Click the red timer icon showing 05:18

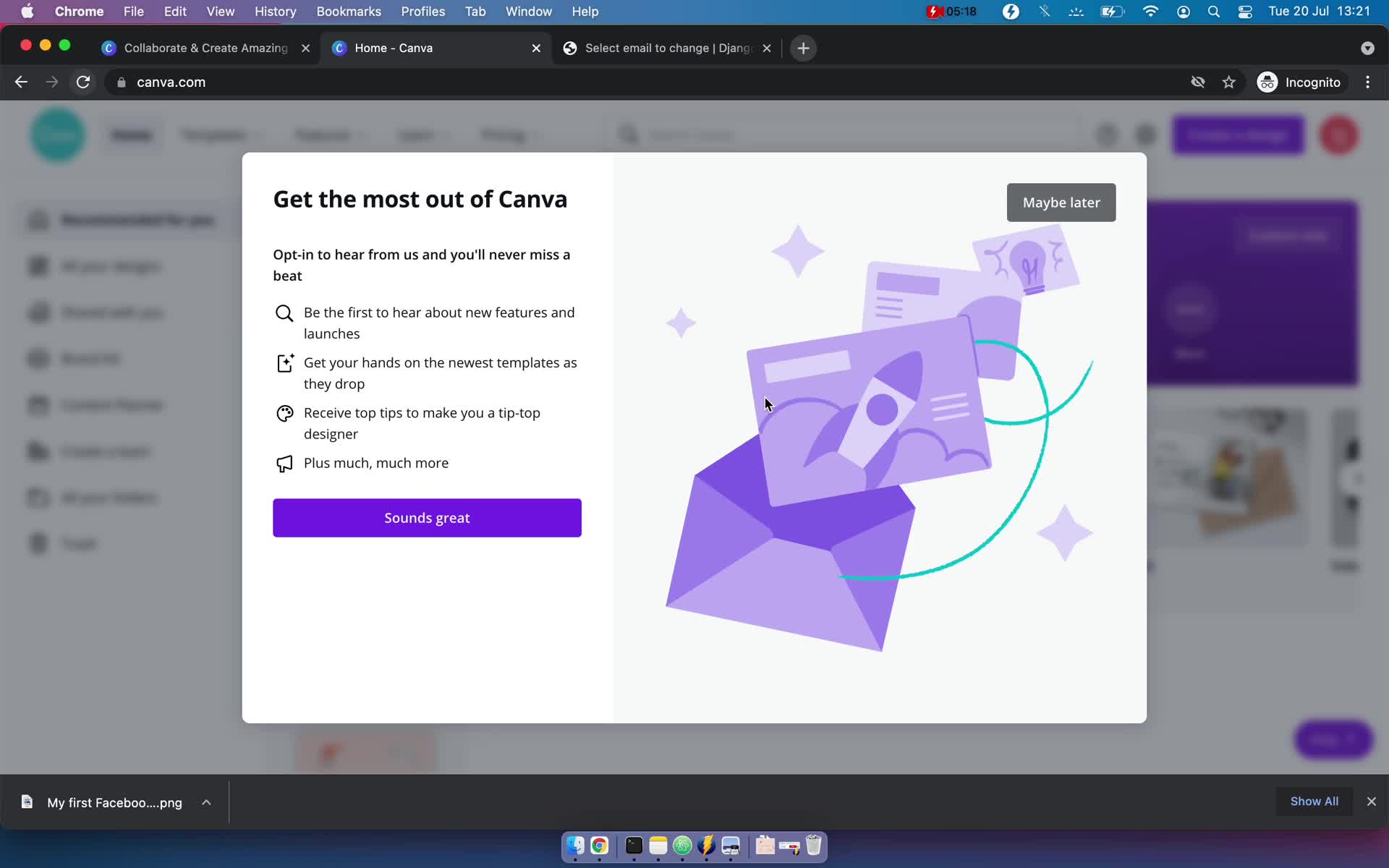[952, 12]
